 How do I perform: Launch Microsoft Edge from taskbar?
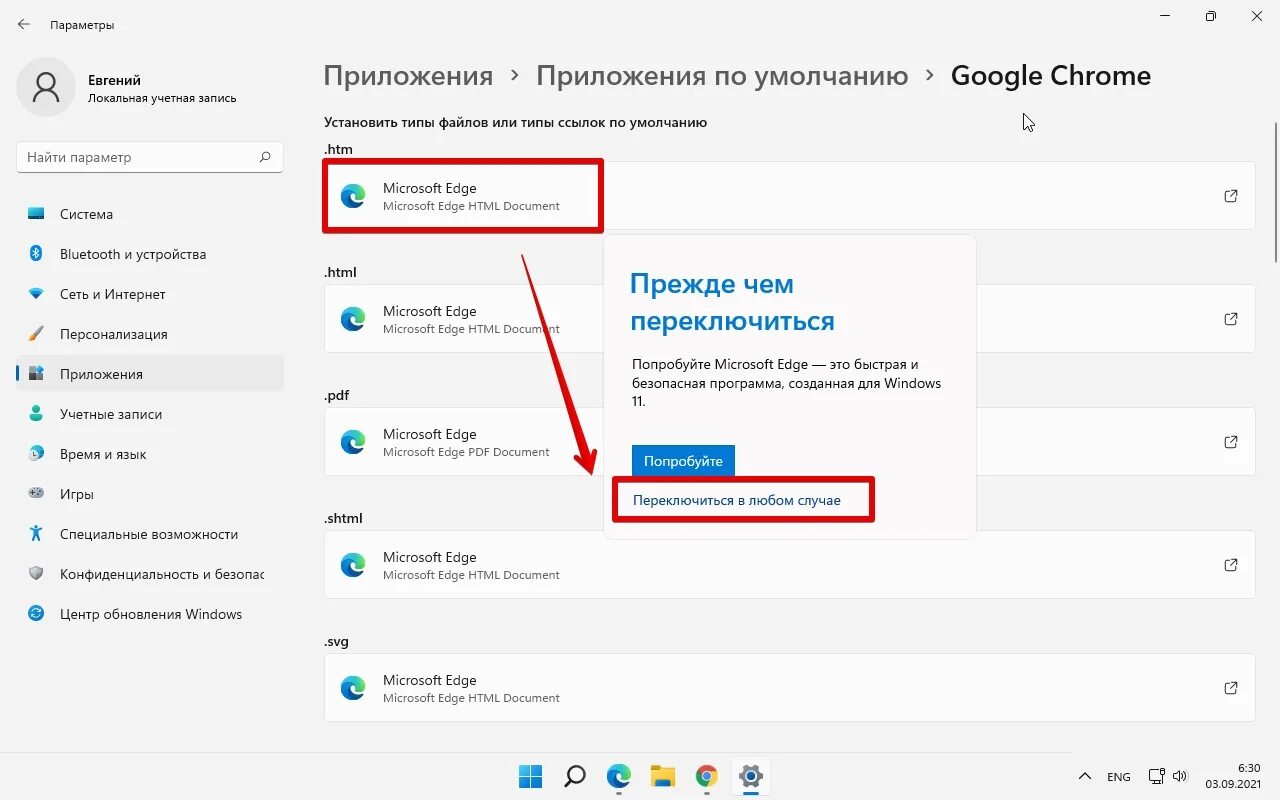pyautogui.click(x=619, y=776)
